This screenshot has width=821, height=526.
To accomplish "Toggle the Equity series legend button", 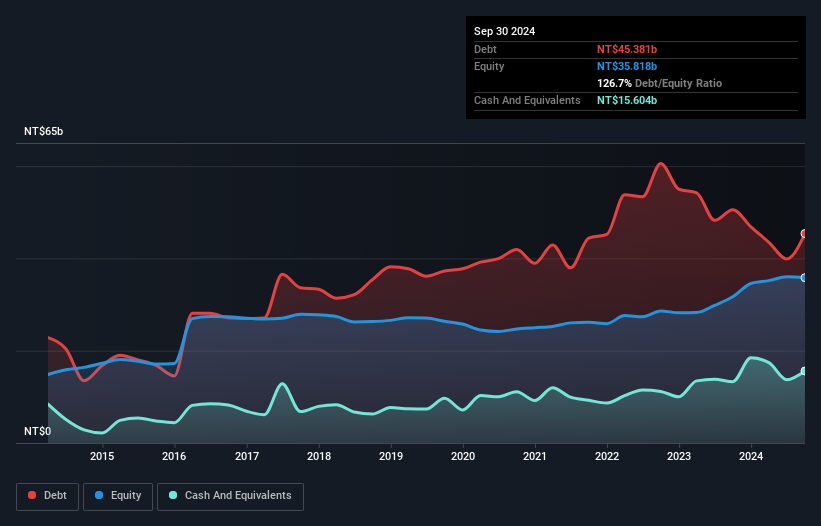I will (118, 496).
